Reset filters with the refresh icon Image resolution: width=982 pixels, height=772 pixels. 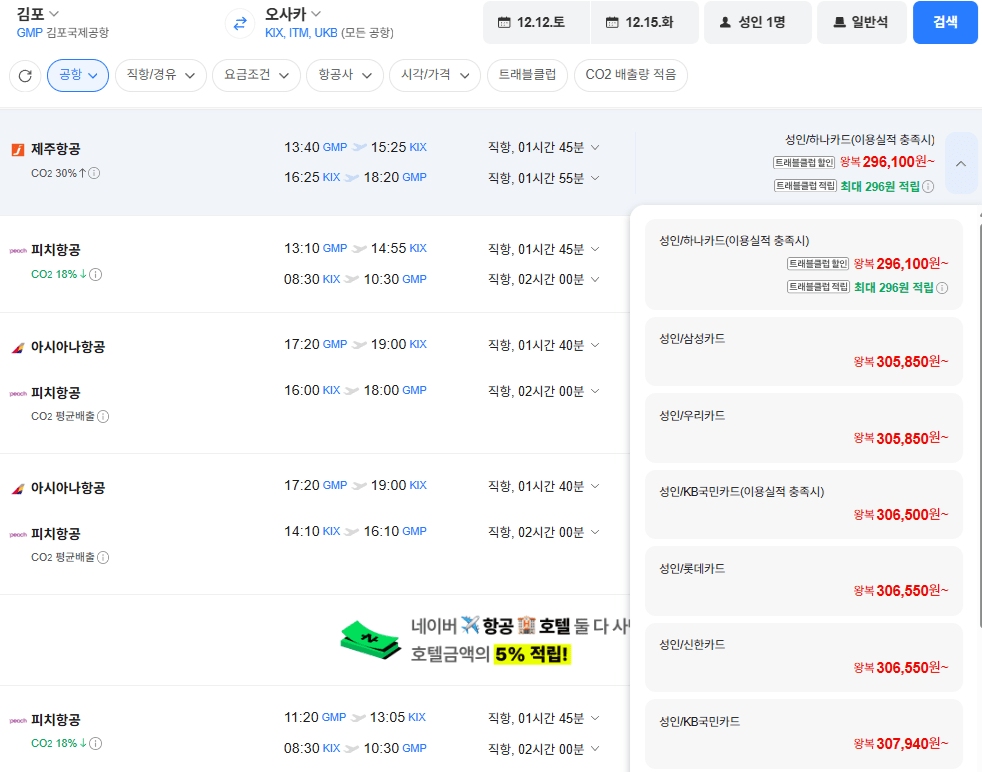click(25, 76)
